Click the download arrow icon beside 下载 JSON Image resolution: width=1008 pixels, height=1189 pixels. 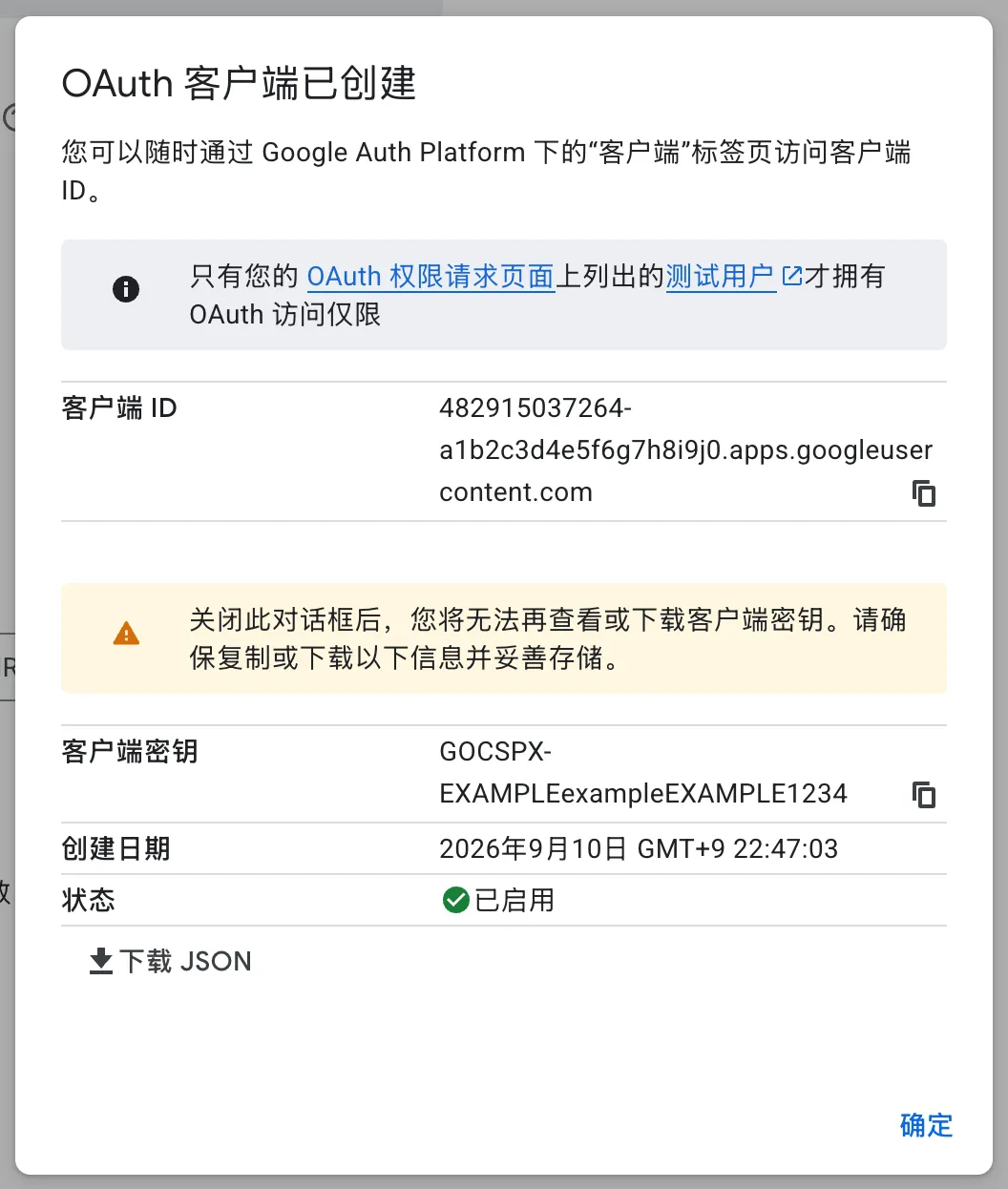click(101, 961)
